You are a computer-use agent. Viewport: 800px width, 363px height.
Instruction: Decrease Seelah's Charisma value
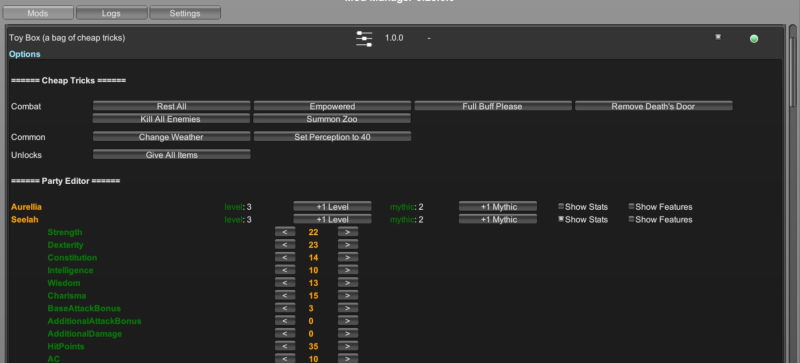coord(285,296)
